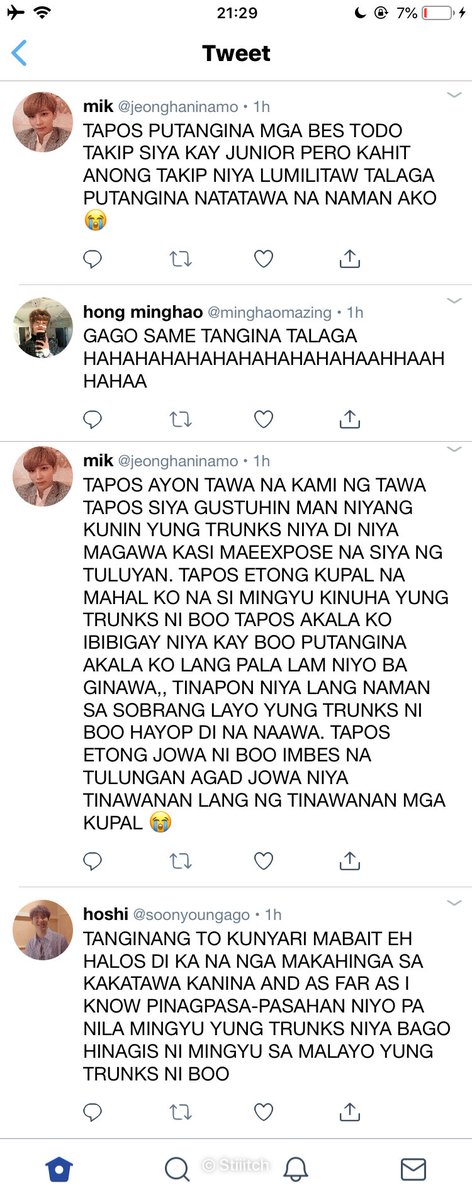The image size is (472, 1200).
Task: Go back using the blue back arrow
Action: 19,52
